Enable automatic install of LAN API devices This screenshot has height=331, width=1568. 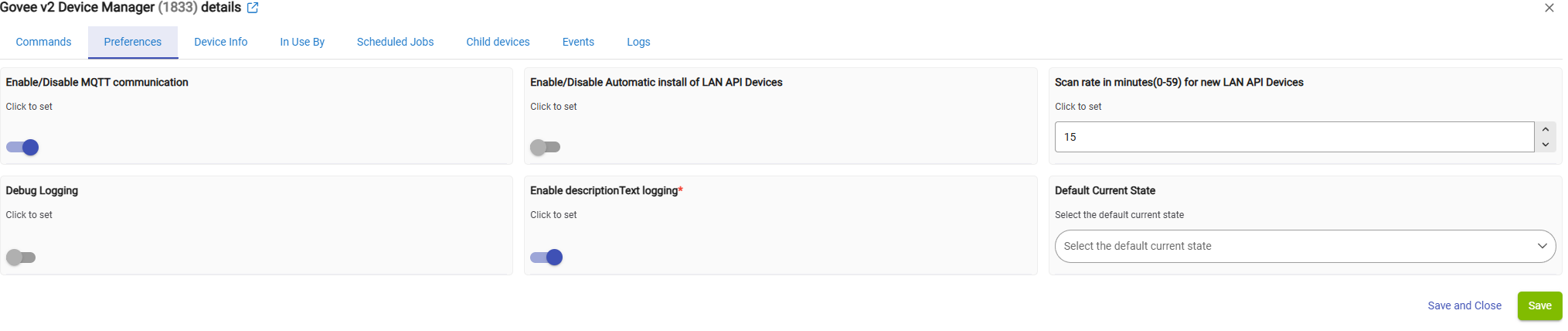point(545,147)
